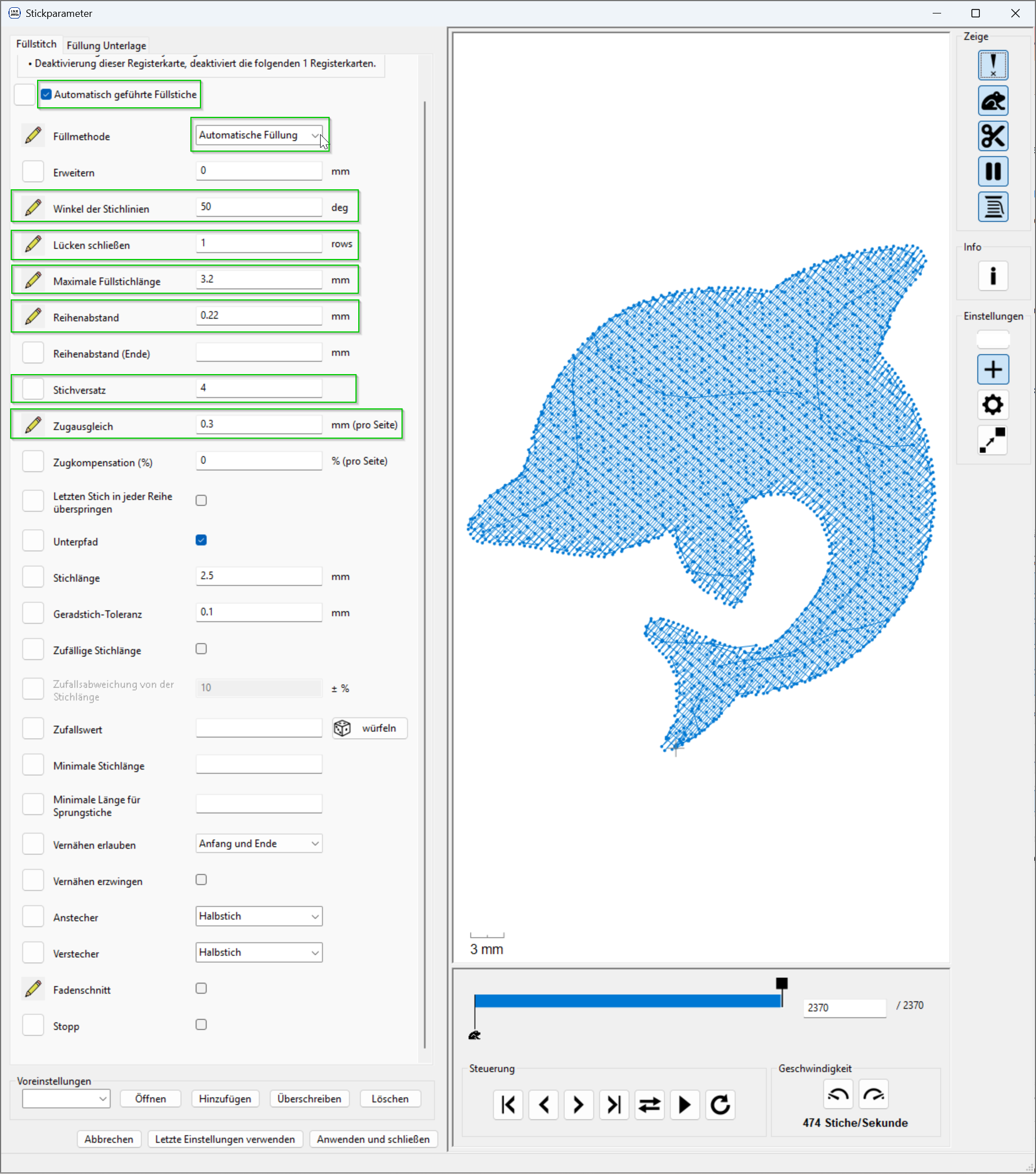Click the würfeln dice button
This screenshot has height=1174, width=1036.
tap(369, 729)
